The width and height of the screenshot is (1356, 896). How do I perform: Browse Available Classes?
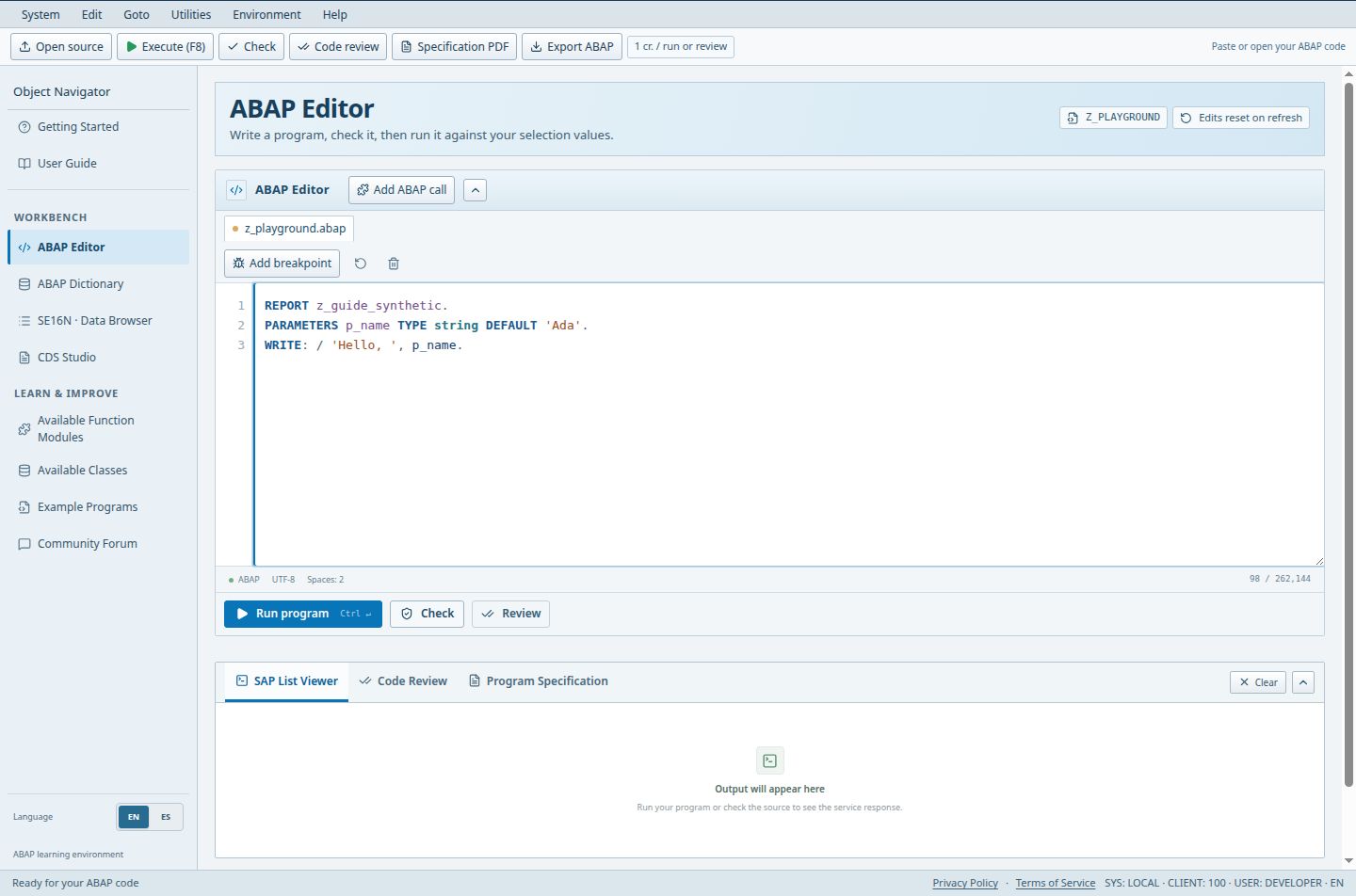tap(98, 471)
